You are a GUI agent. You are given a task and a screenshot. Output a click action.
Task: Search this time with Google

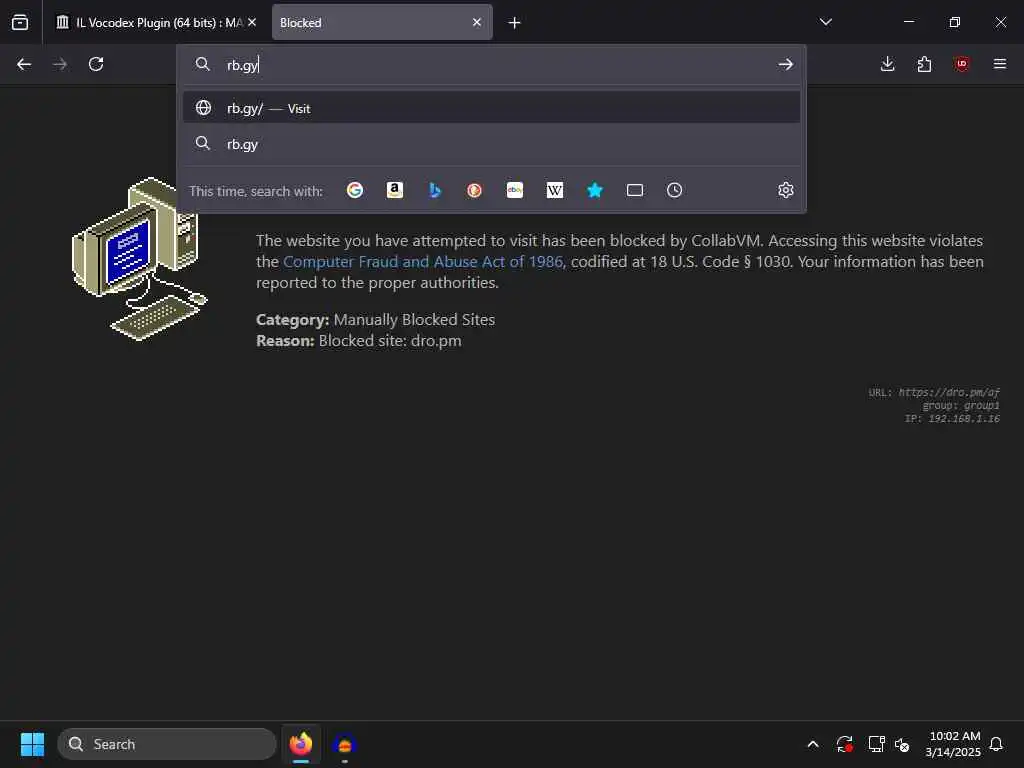coord(355,190)
